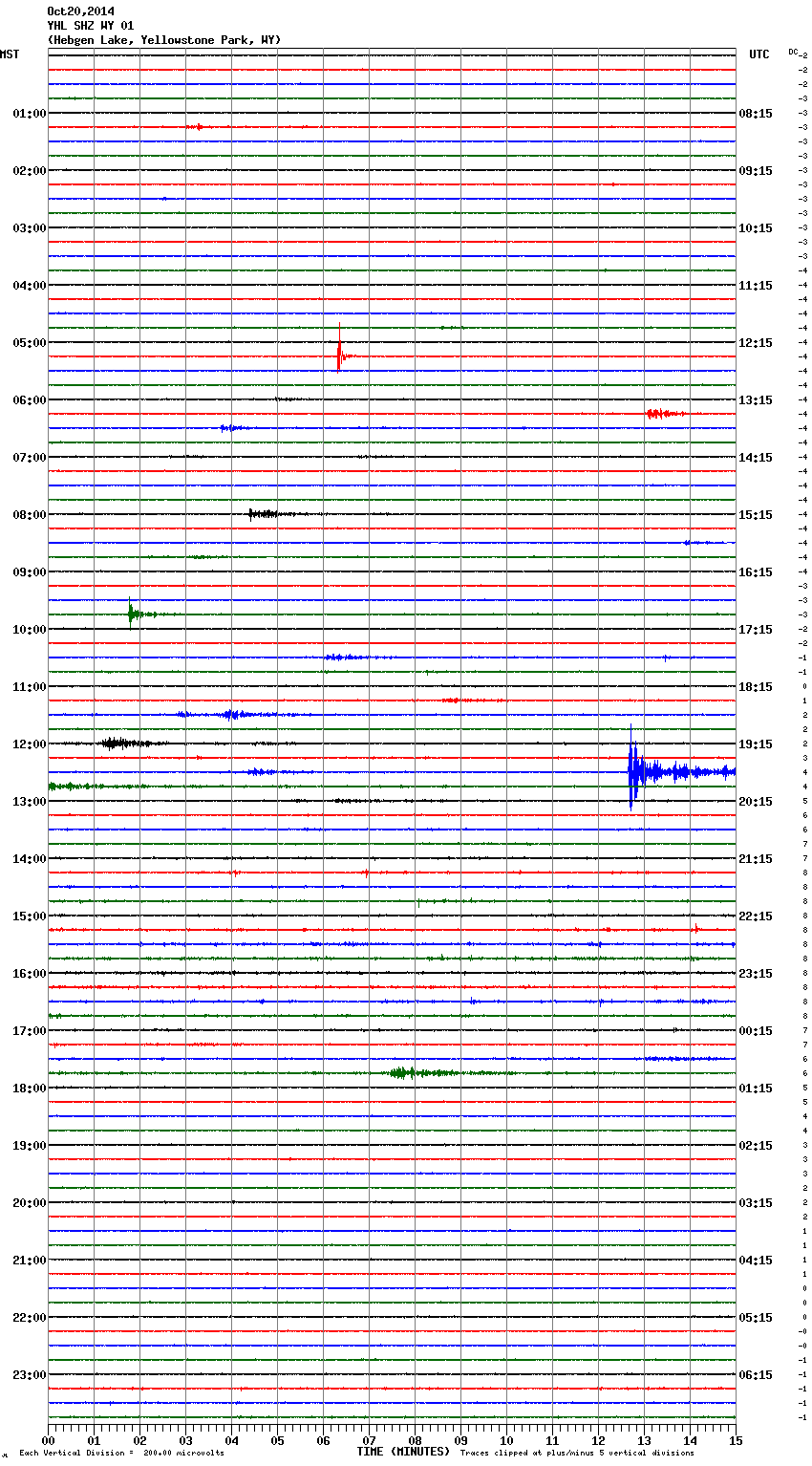Click the "Oct20,2014" date heading
812x1466 pixels.
(x=80, y=11)
